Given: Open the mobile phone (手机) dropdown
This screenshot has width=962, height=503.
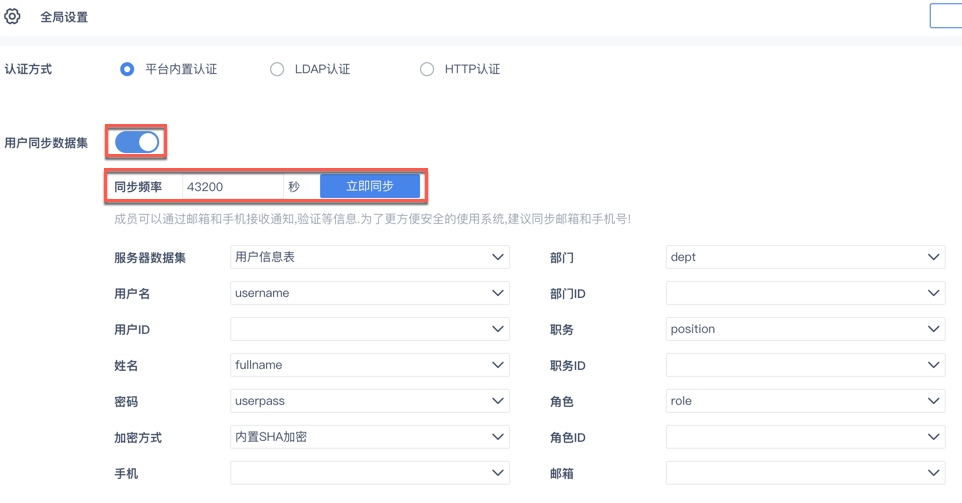Looking at the screenshot, I should tap(369, 473).
